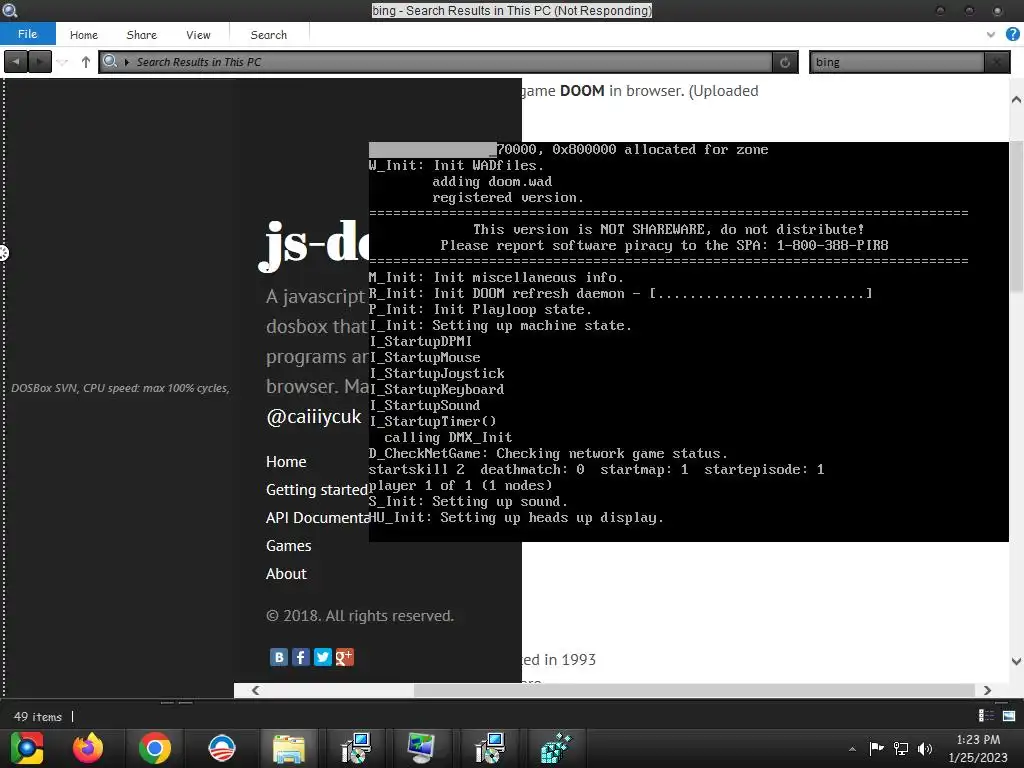Open the Action Center flag icon

click(x=876, y=748)
